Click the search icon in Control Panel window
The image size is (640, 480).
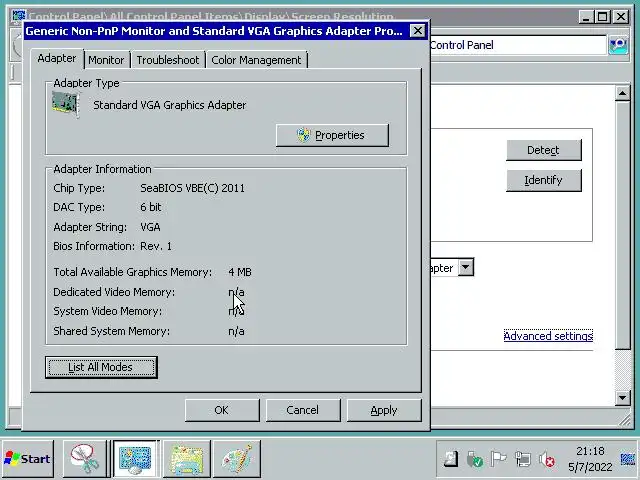[x=618, y=45]
